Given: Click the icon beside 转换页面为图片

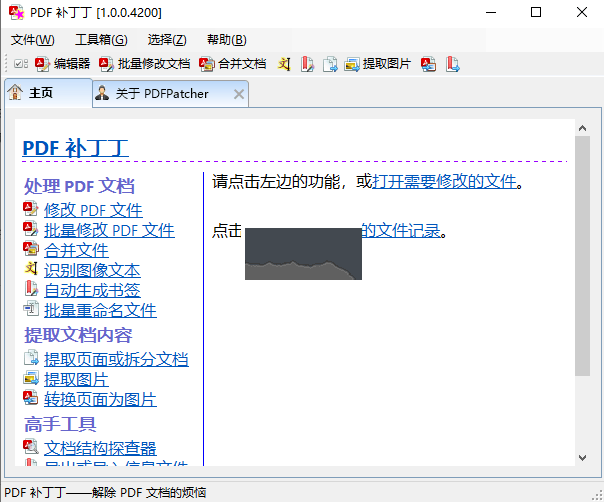Looking at the screenshot, I should (31, 398).
